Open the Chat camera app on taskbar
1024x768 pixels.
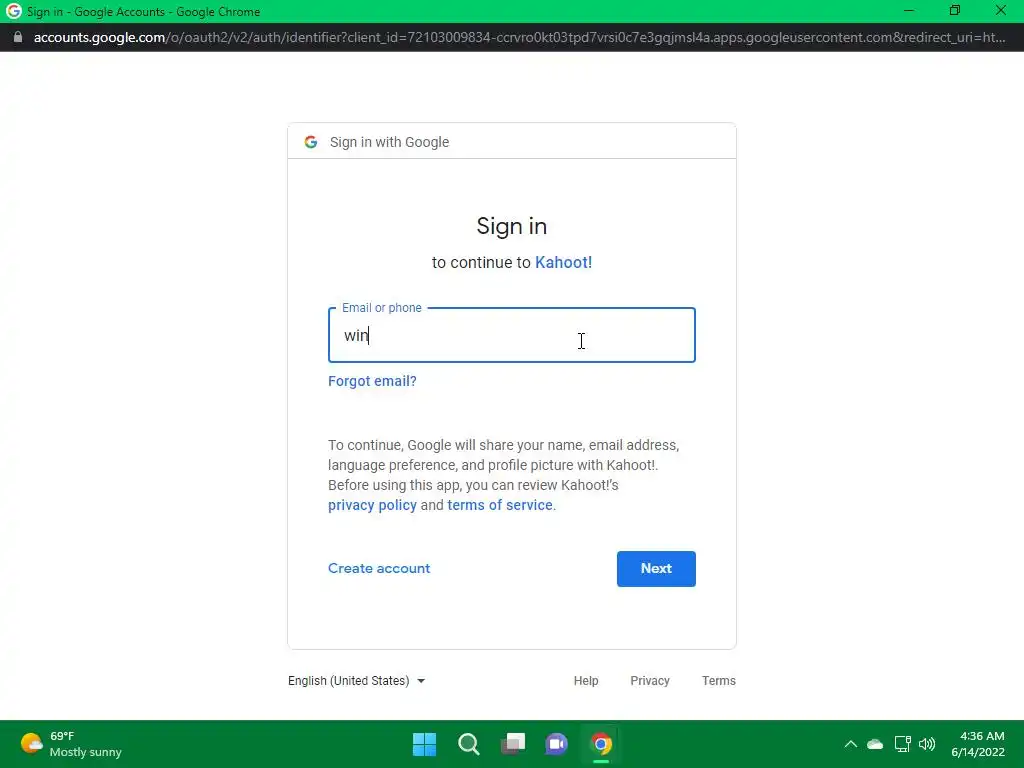pos(556,744)
